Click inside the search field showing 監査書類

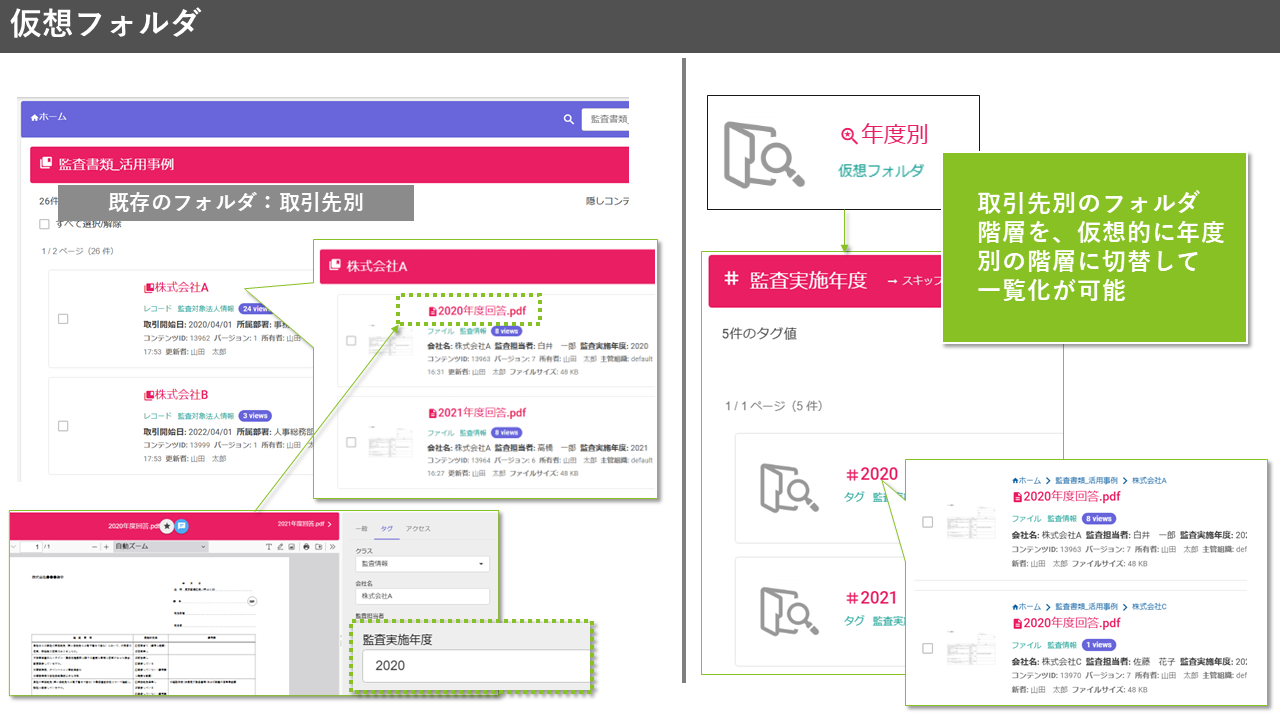(x=605, y=119)
